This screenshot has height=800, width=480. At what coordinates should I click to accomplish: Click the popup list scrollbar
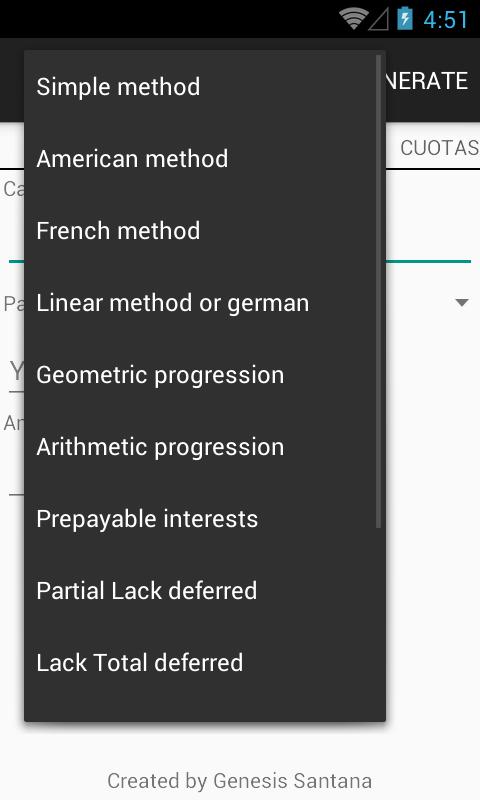378,291
